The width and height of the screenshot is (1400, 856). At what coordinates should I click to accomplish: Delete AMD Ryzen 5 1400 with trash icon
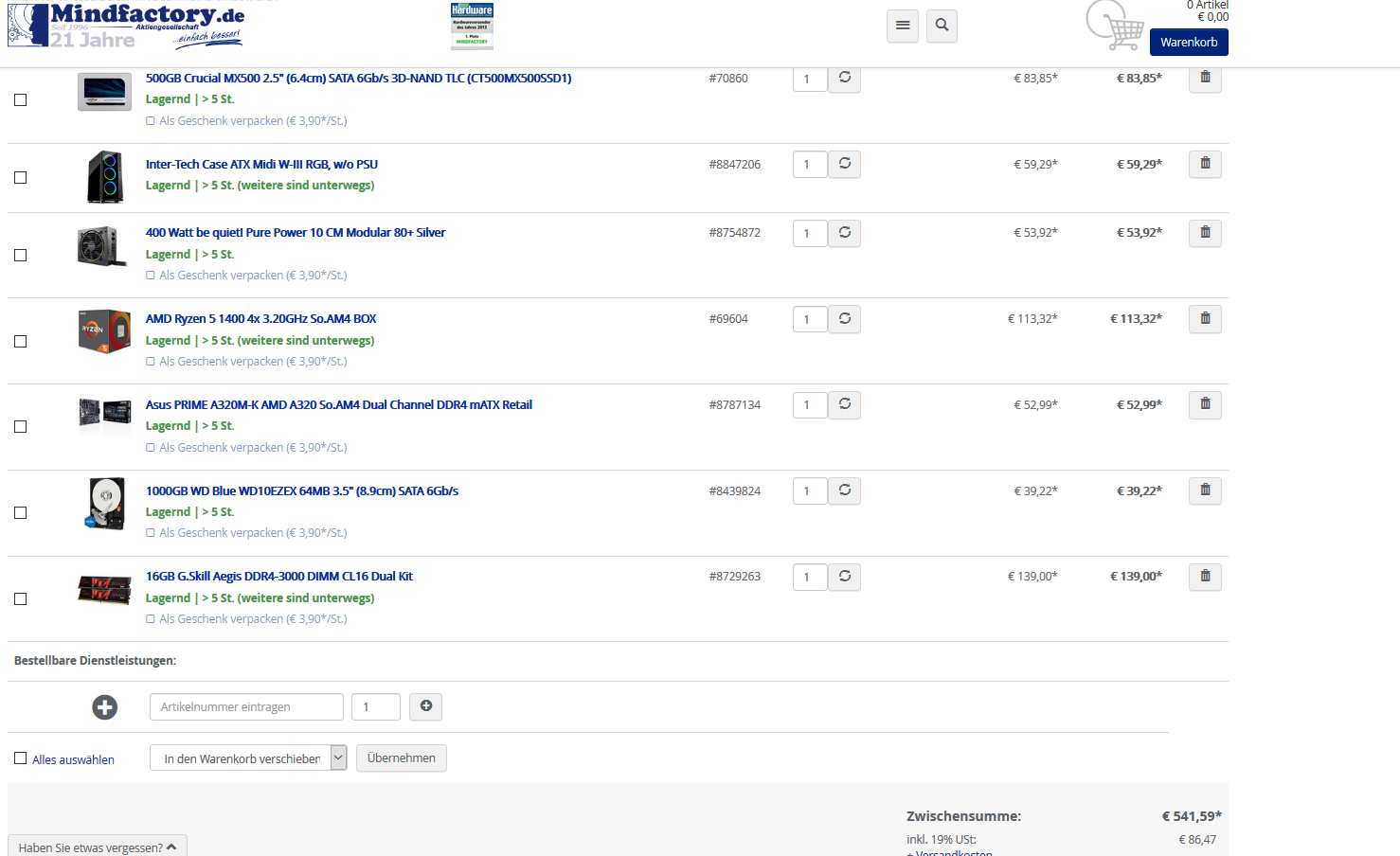(x=1205, y=319)
